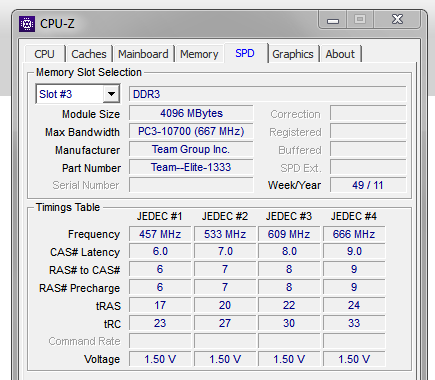Screen dimensions: 435x380
Task: Click the Team--Elite-1333 part number
Action: 191,167
